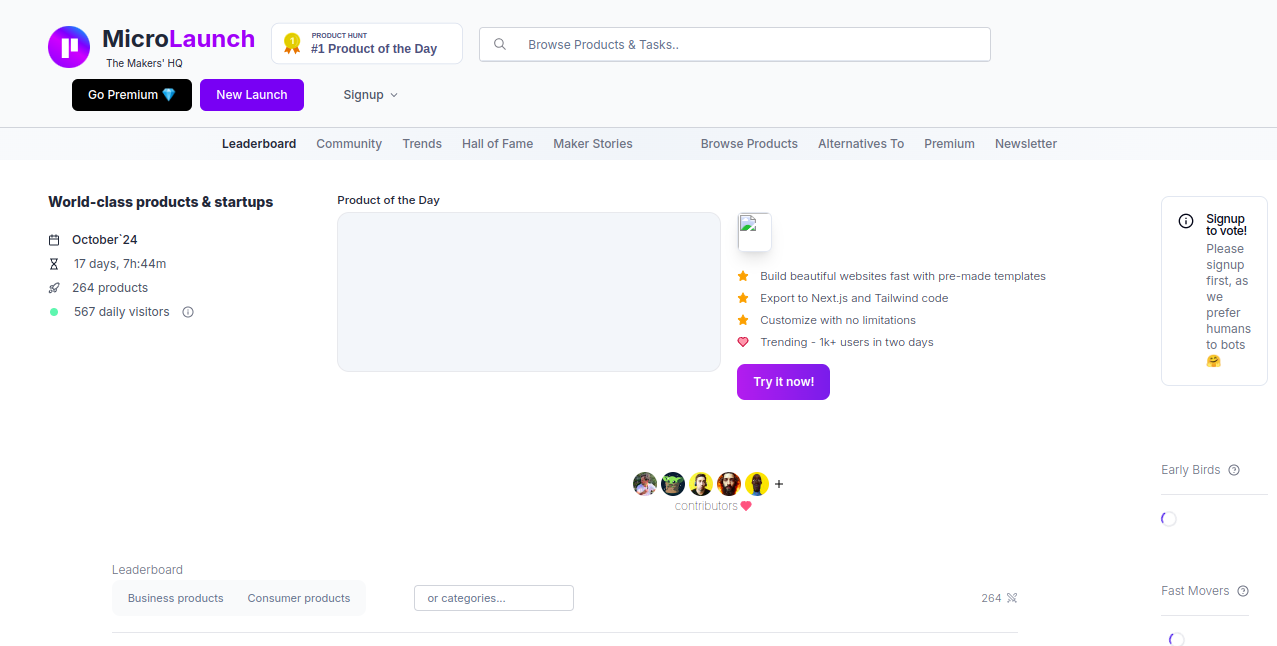1277x646 pixels.
Task: Click the fifth contributor avatar
Action: pos(757,484)
